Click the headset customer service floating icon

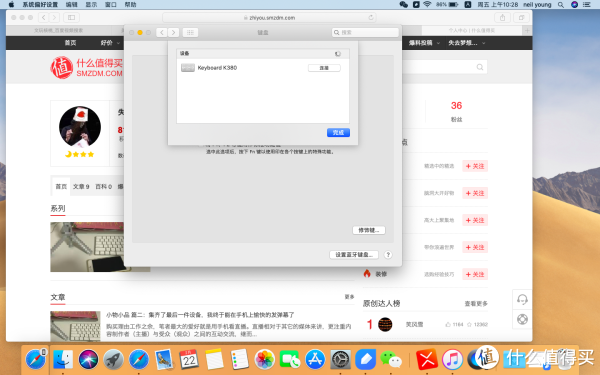point(522,299)
